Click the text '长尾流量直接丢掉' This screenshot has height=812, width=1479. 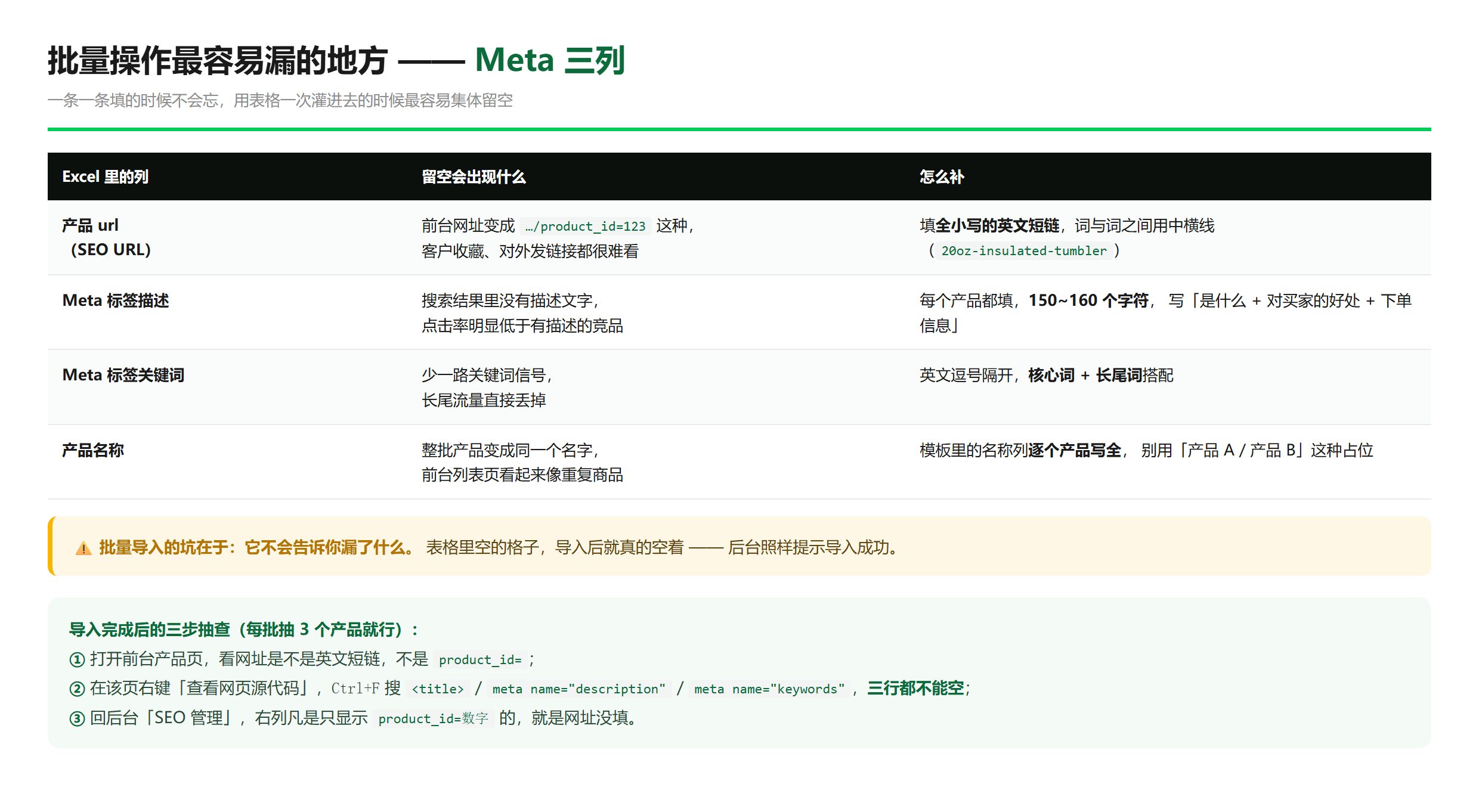click(484, 400)
